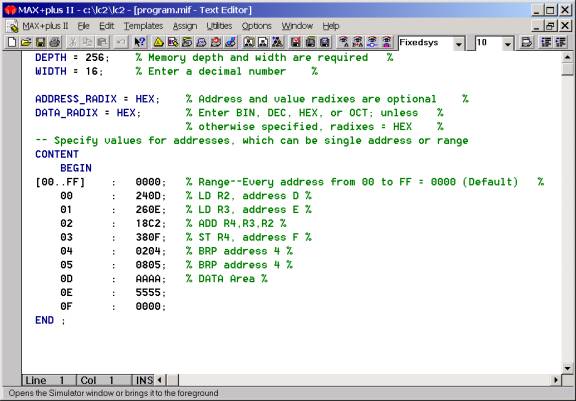The image size is (576, 401).
Task: Click the horizontal scrollbar right arrow
Action: coord(556,380)
